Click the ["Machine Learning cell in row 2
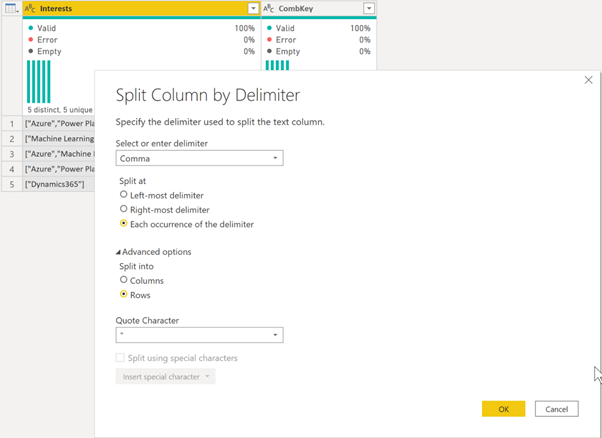The image size is (602, 438). (x=59, y=139)
